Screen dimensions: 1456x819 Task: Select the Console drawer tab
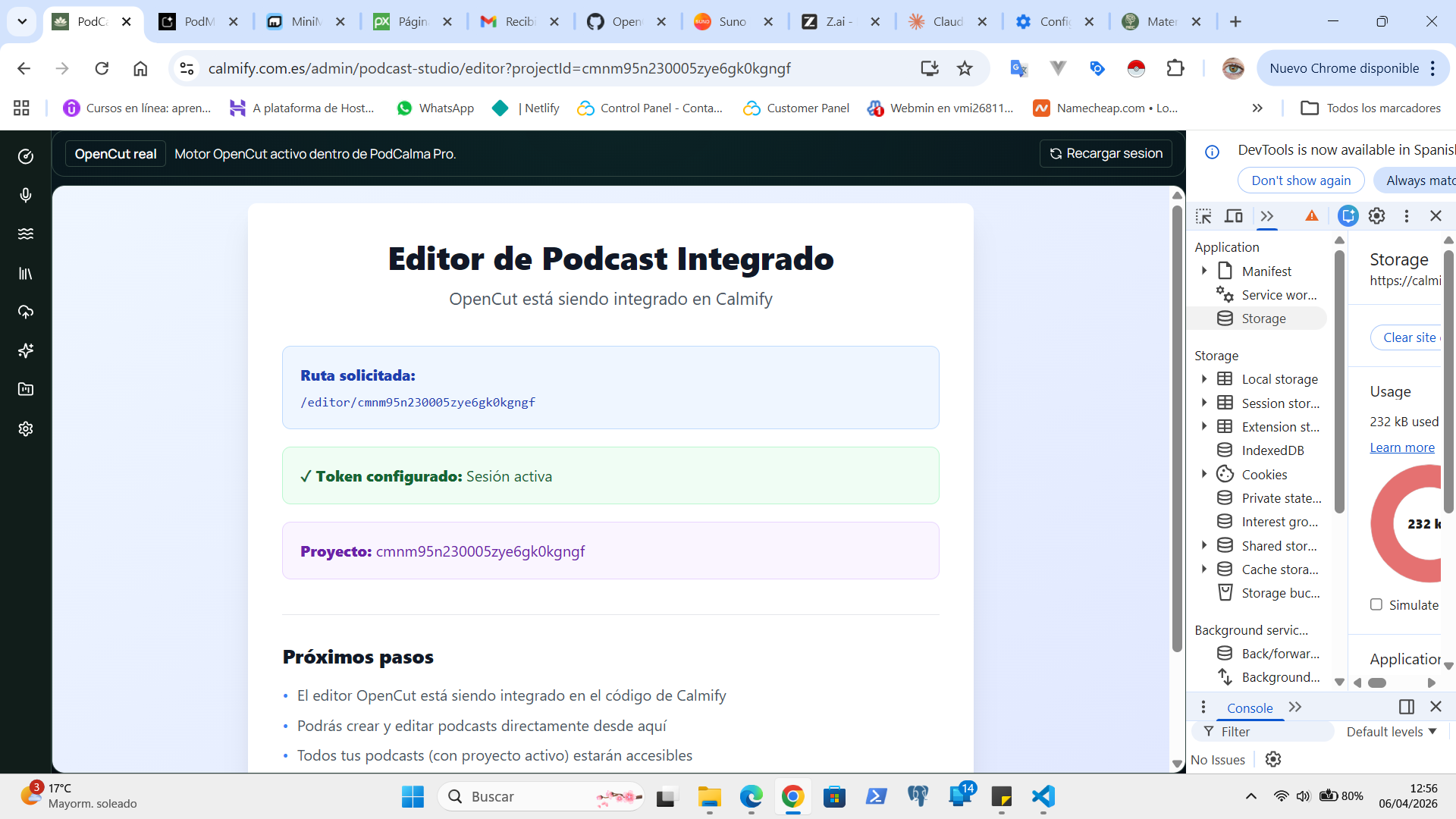[1250, 708]
